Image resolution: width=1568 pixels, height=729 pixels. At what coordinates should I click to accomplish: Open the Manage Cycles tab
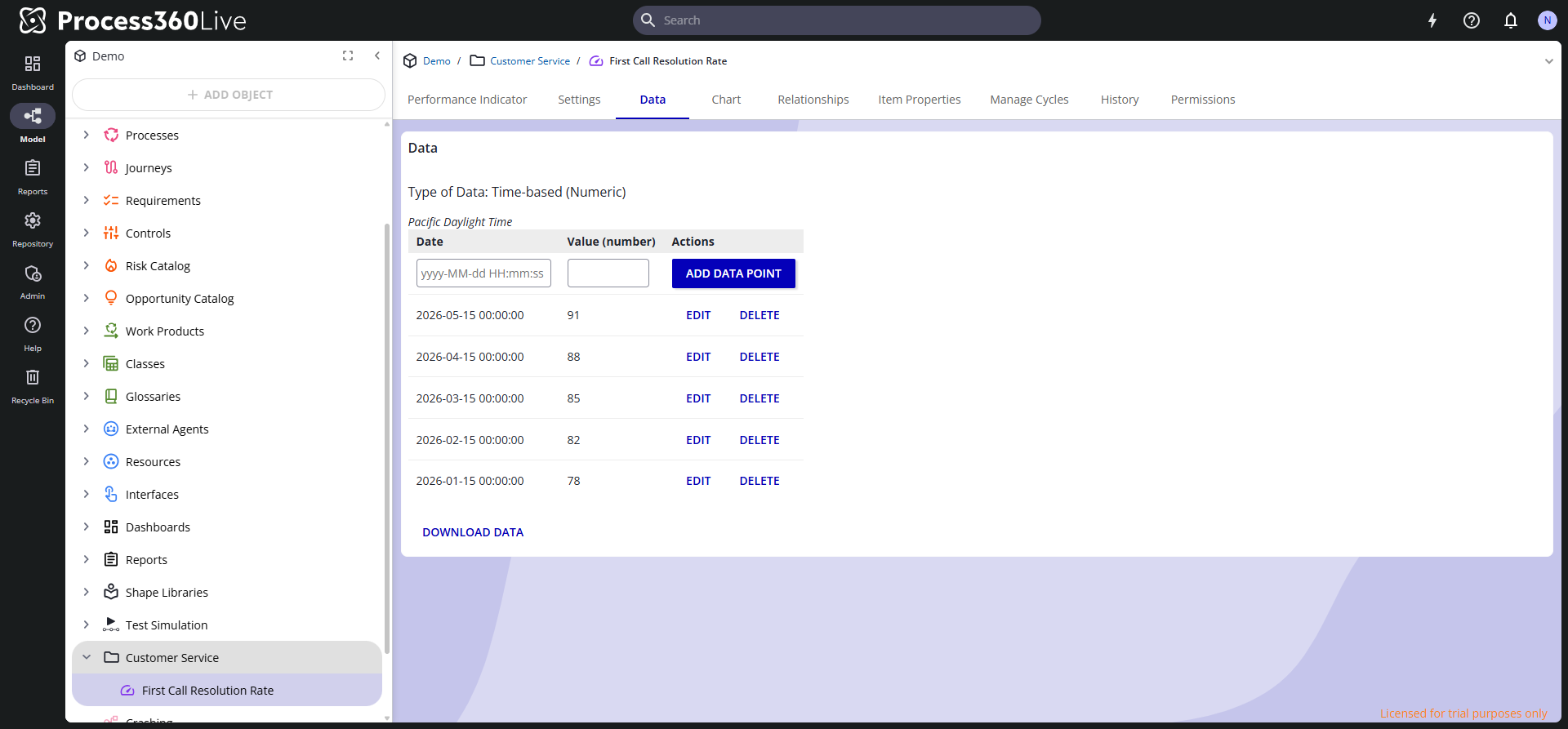point(1029,100)
